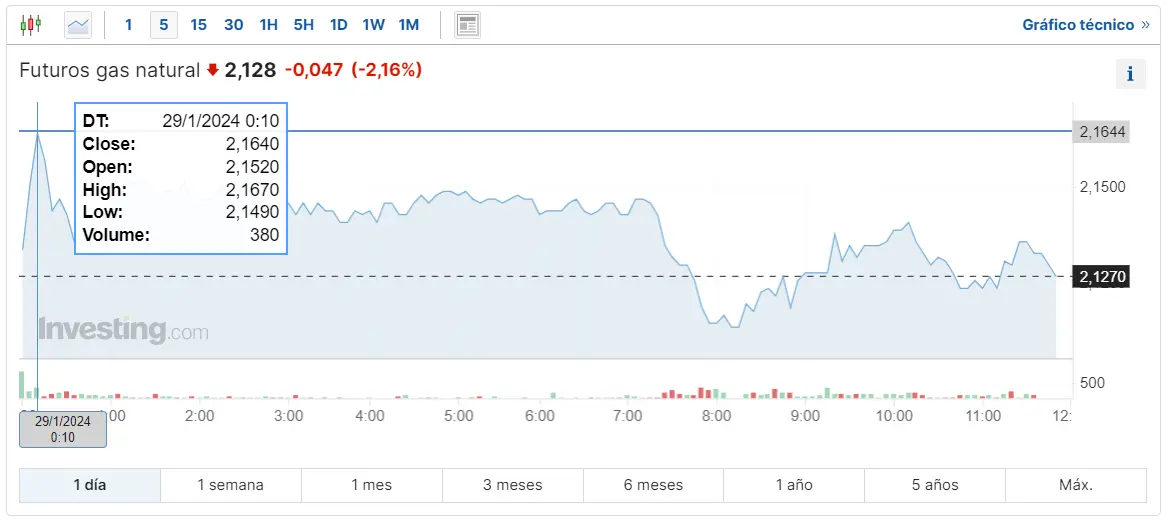Switch to candlestick chart type
This screenshot has width=1170, height=522.
pyautogui.click(x=31, y=24)
